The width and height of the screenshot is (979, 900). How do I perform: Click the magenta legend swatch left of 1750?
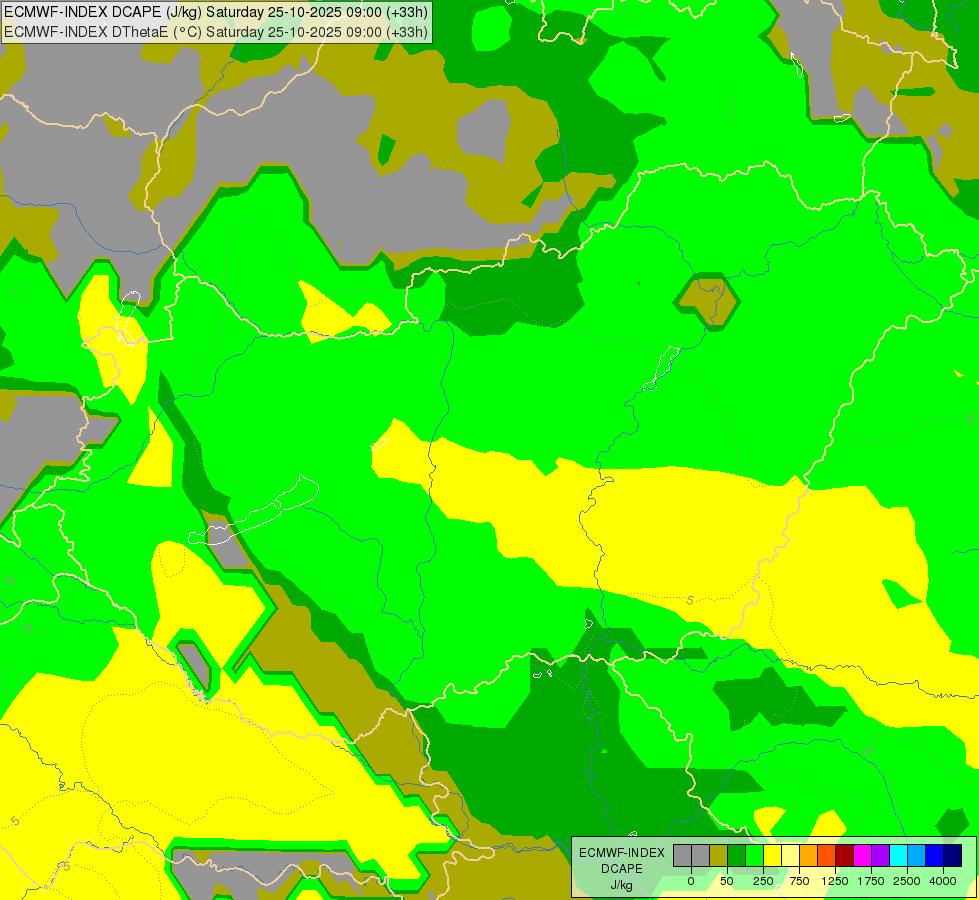coord(863,855)
